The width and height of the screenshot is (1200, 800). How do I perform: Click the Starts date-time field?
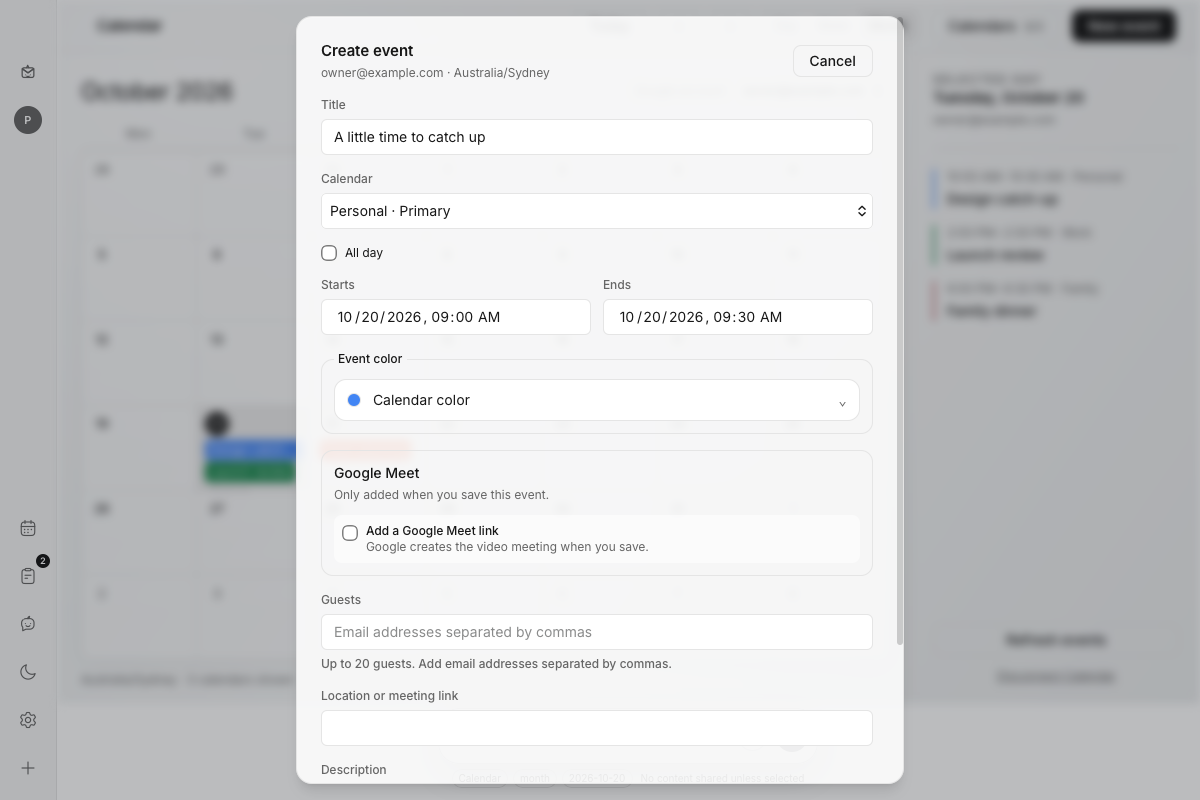(456, 317)
